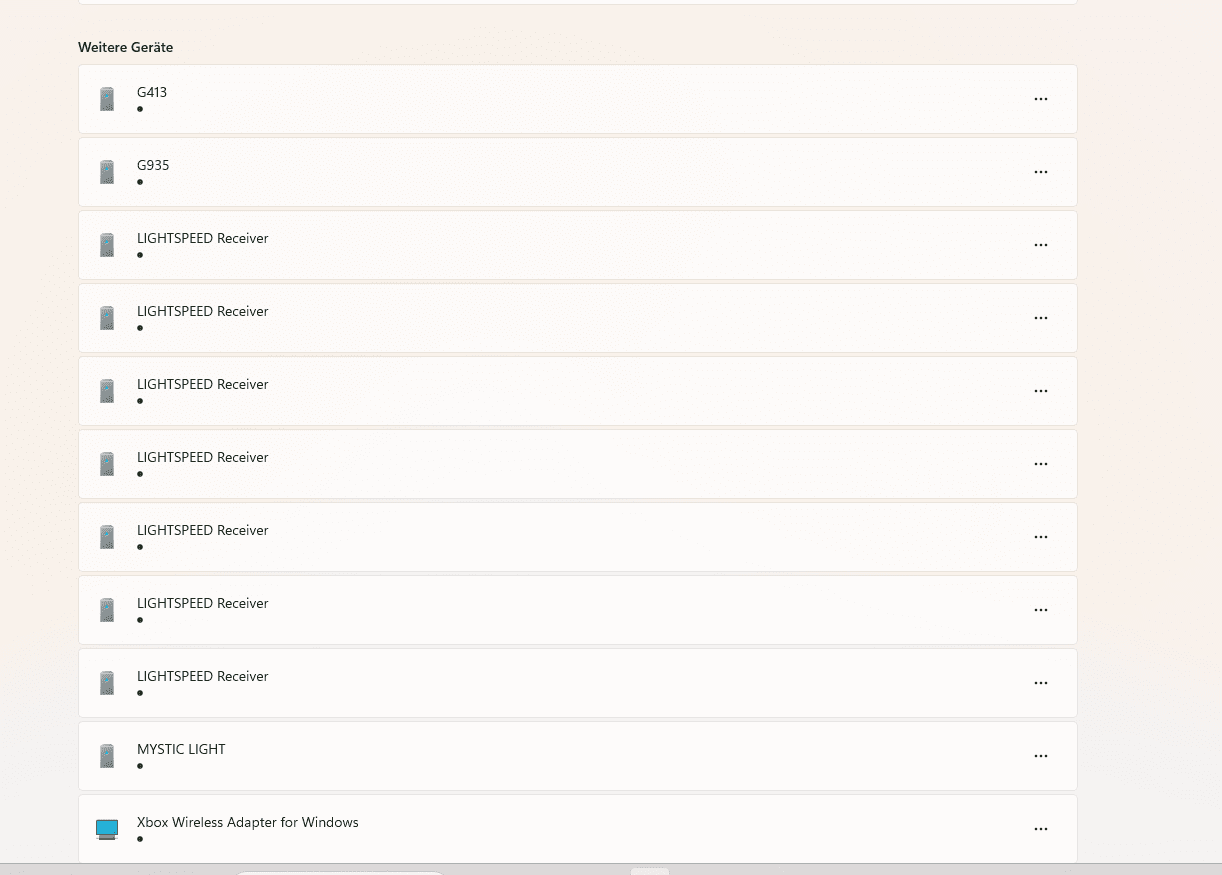The width and height of the screenshot is (1222, 875).
Task: Click the G413 device icon
Action: (x=107, y=99)
